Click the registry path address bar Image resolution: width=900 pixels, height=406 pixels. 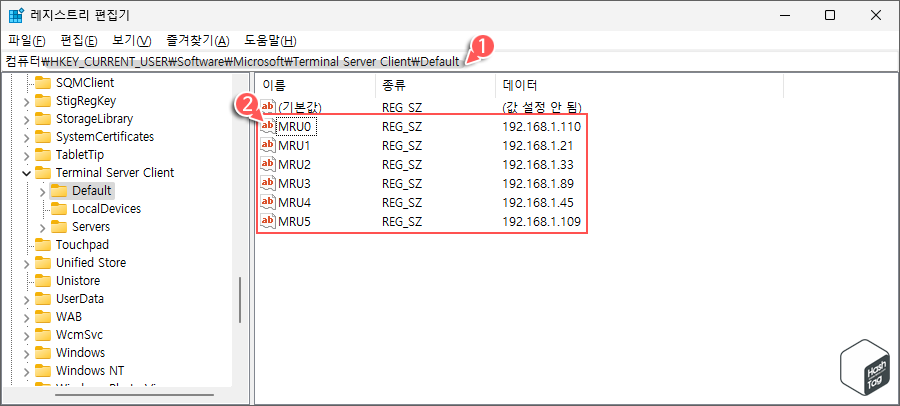pyautogui.click(x=449, y=61)
